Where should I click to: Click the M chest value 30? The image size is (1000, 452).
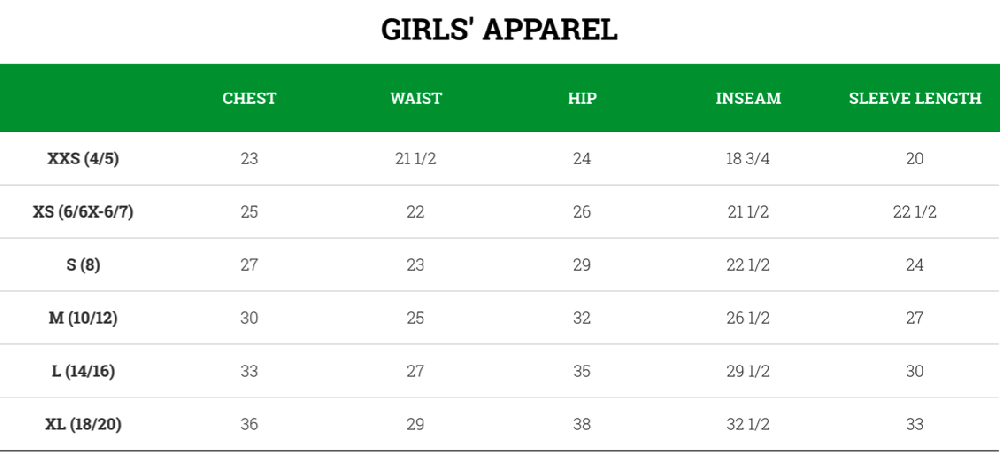pyautogui.click(x=249, y=318)
